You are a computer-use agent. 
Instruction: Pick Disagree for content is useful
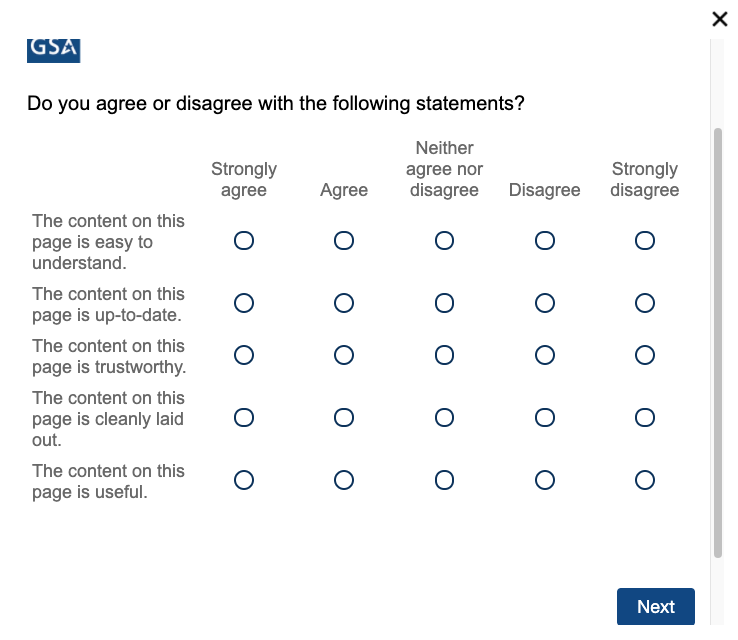(545, 481)
